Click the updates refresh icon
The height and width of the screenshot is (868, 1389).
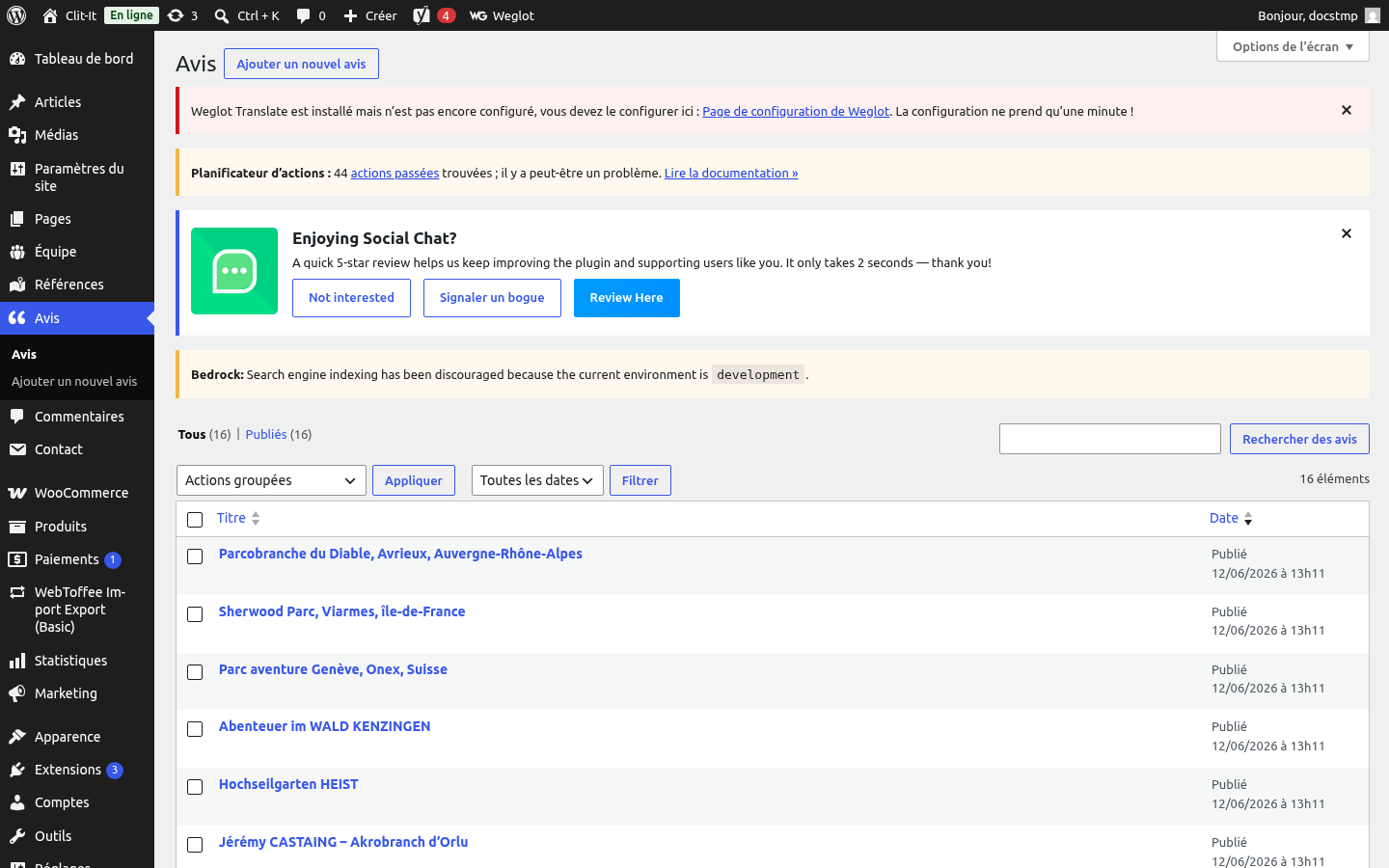[175, 15]
